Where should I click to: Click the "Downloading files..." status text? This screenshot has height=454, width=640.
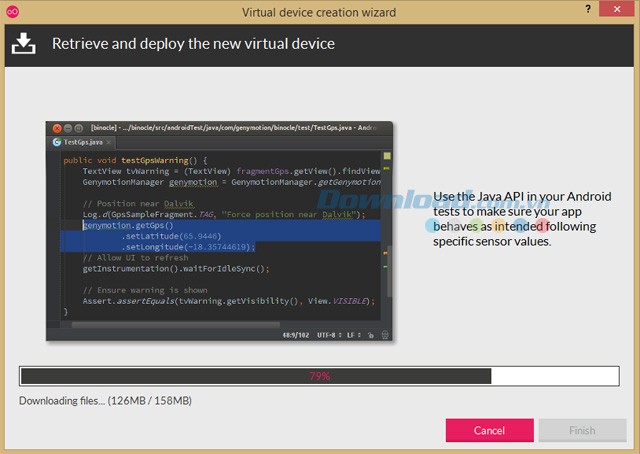coord(105,401)
